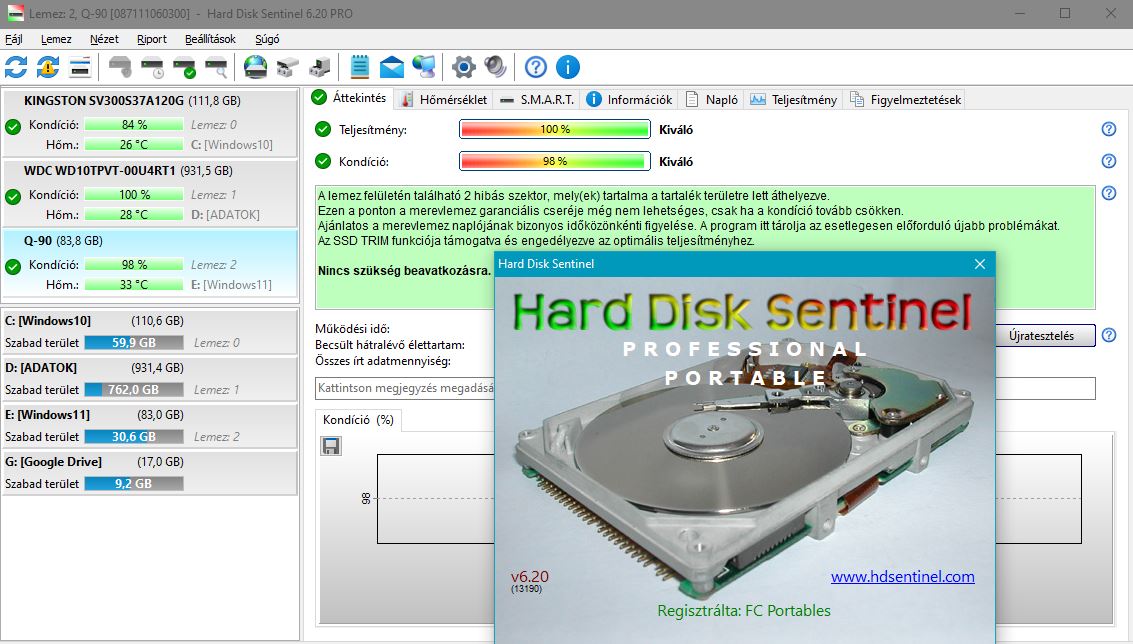Click the blue info toolbar icon
This screenshot has height=644, width=1133.
pos(568,67)
